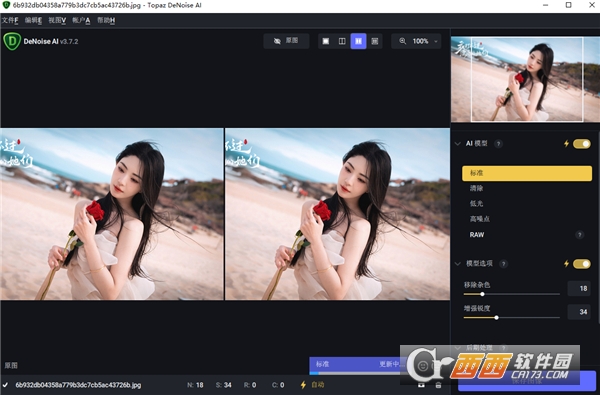The height and width of the screenshot is (395, 600).
Task: Select the 高噪点 AI model
Action: (x=527, y=219)
